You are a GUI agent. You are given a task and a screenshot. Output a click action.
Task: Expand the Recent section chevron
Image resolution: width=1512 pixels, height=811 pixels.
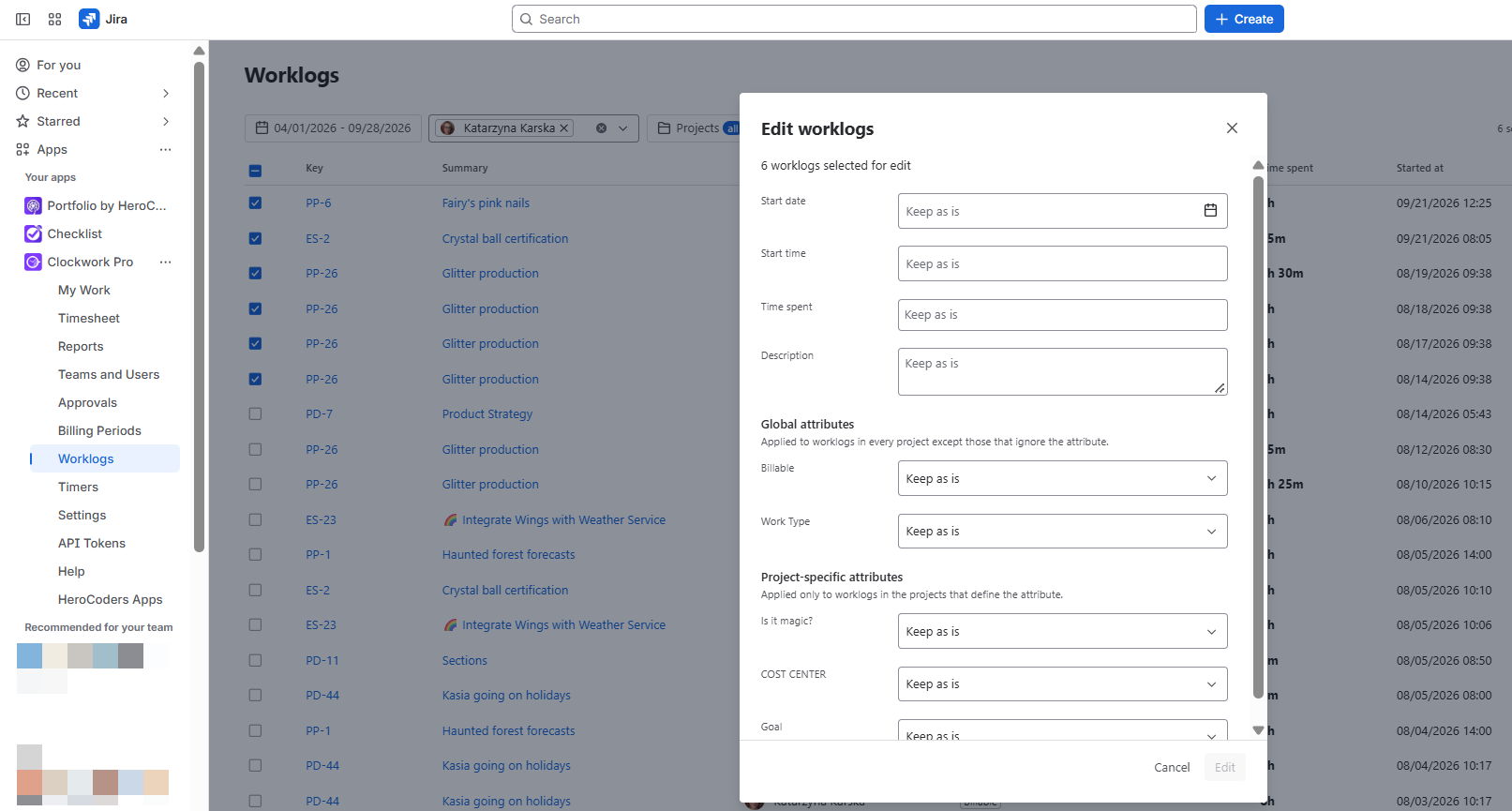point(166,93)
